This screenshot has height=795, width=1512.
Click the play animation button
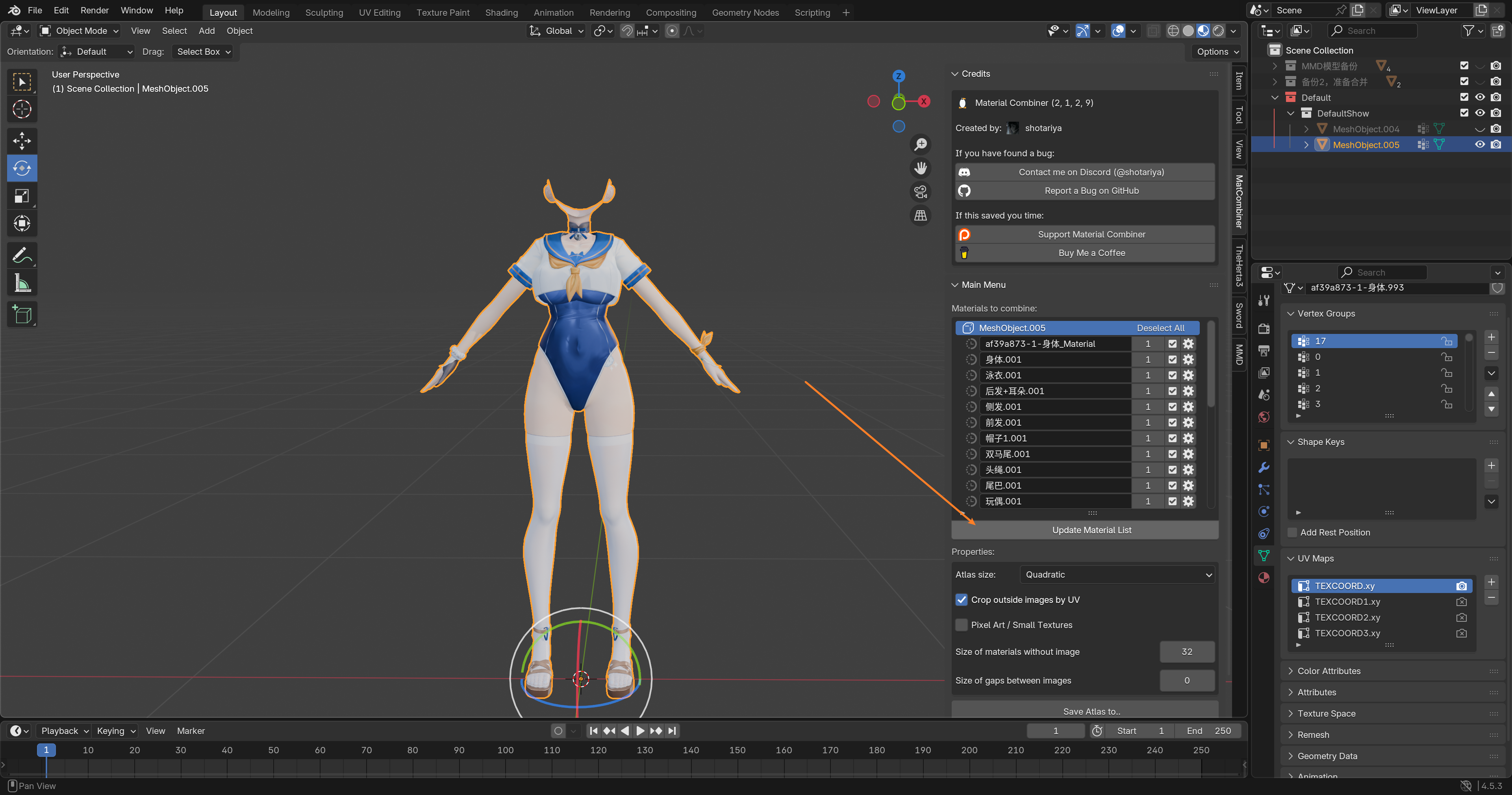(640, 730)
